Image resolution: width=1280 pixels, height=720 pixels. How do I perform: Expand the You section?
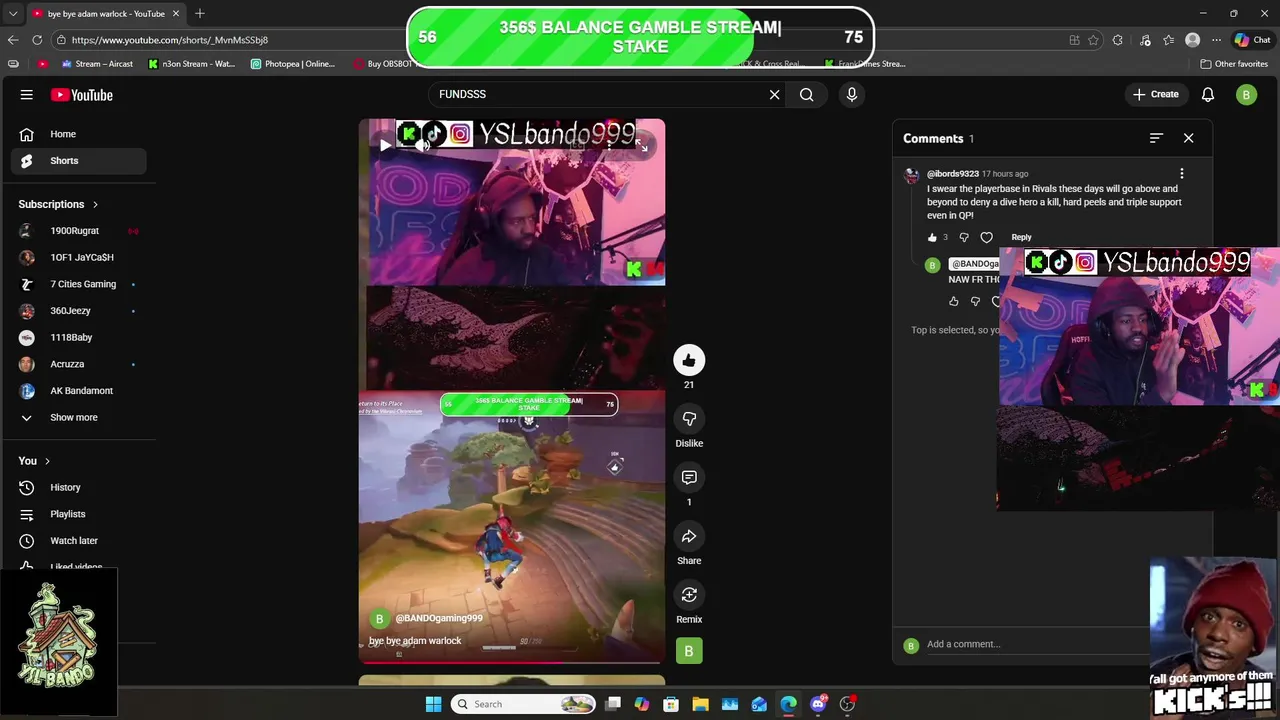point(34,461)
